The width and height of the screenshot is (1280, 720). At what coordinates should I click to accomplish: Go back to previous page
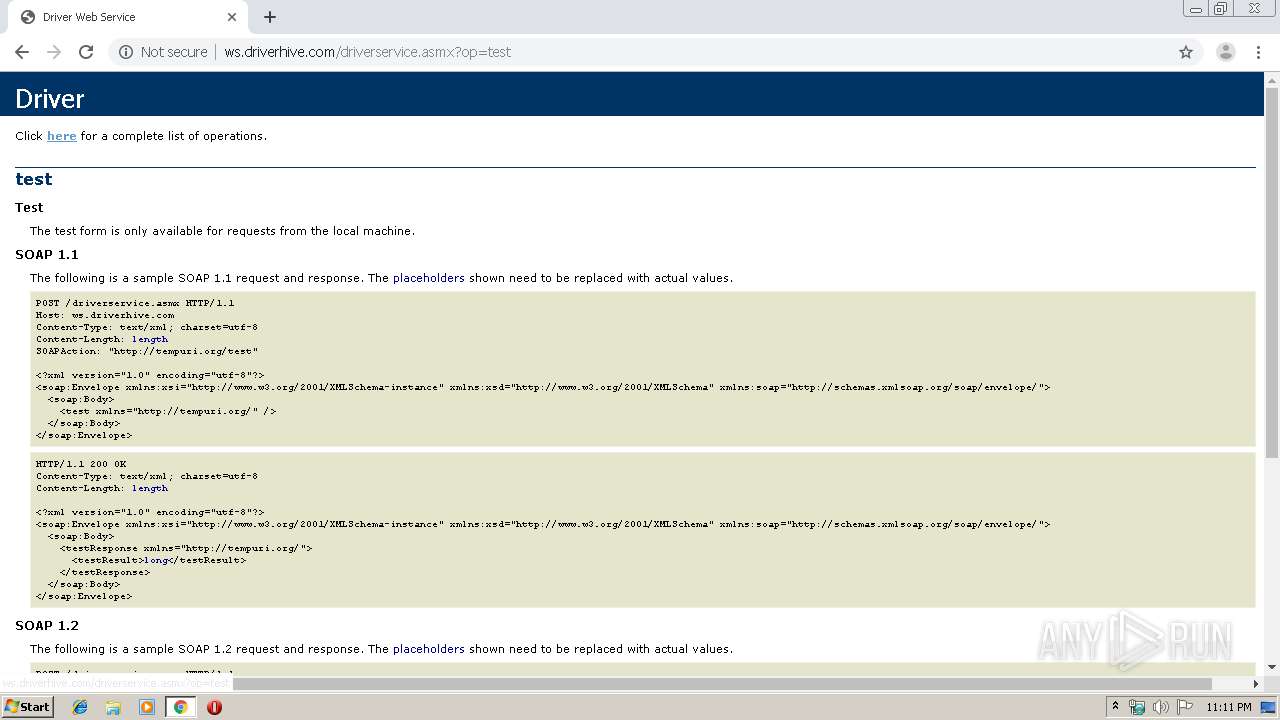pos(22,52)
